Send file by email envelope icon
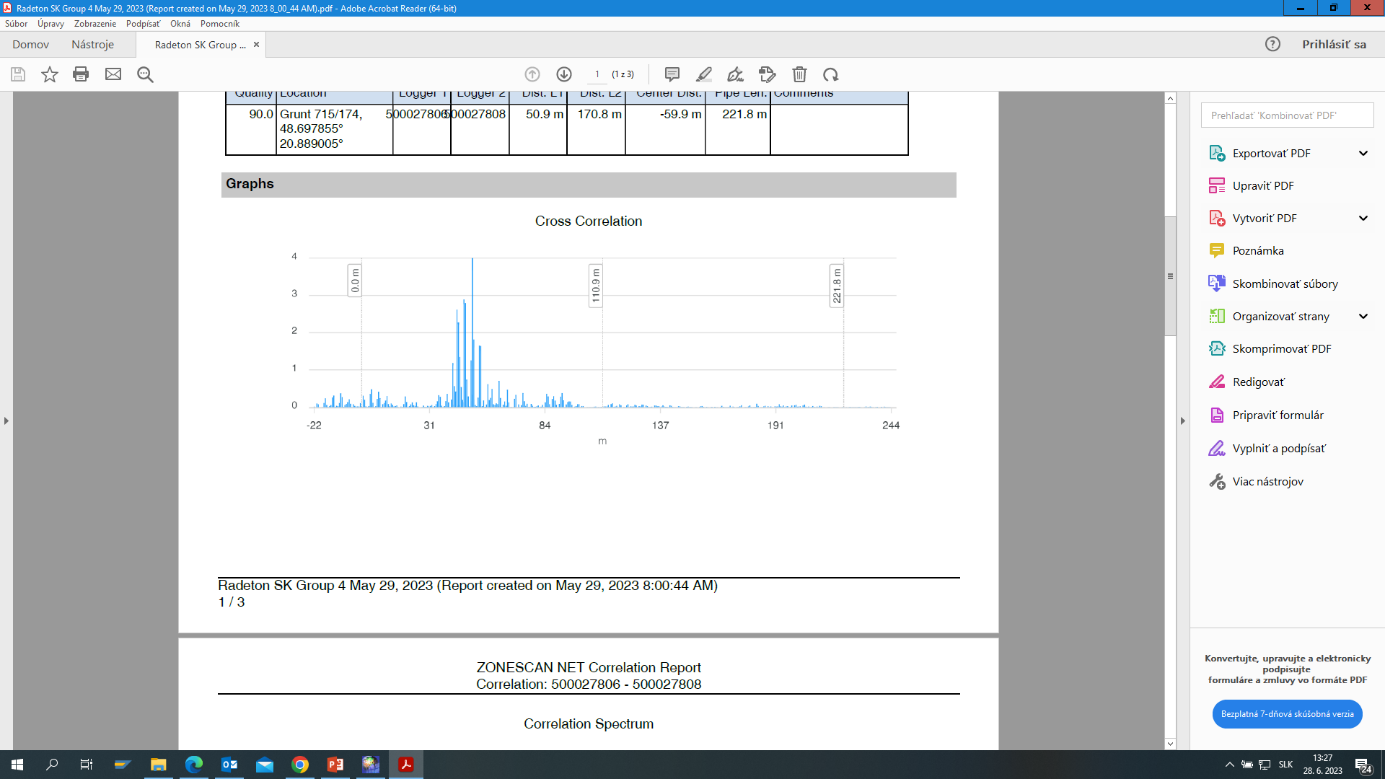 coord(113,74)
